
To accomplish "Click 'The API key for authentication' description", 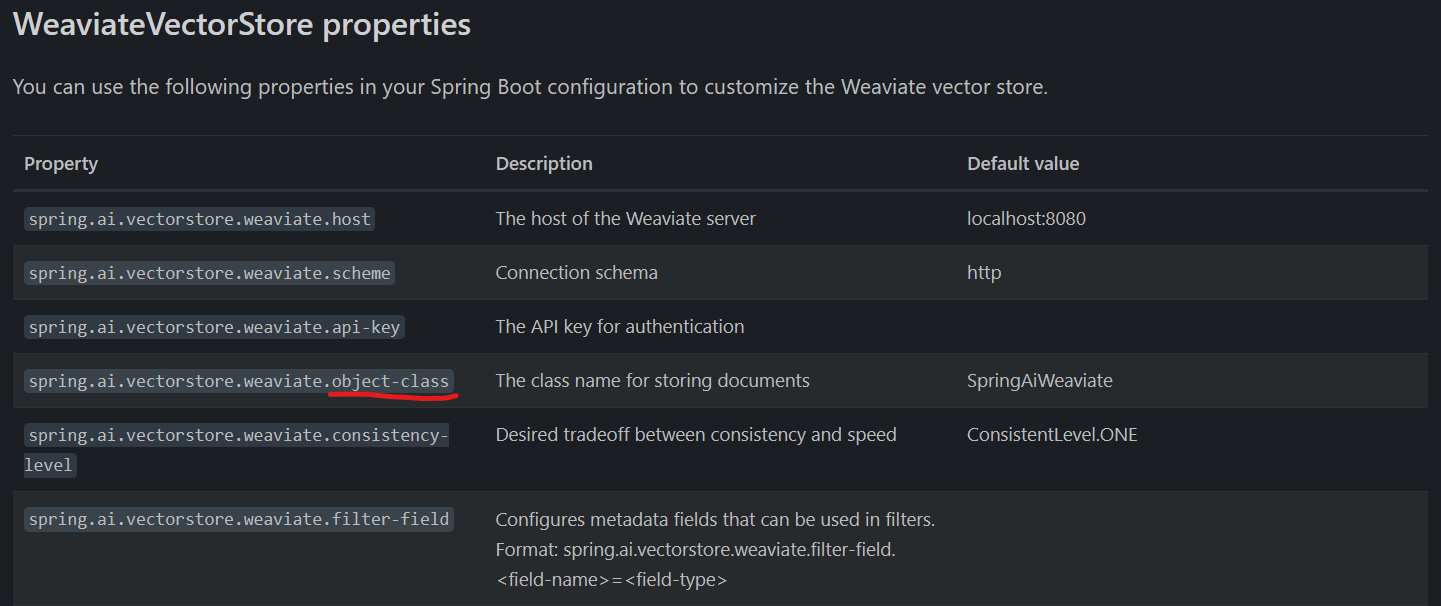I will [620, 326].
